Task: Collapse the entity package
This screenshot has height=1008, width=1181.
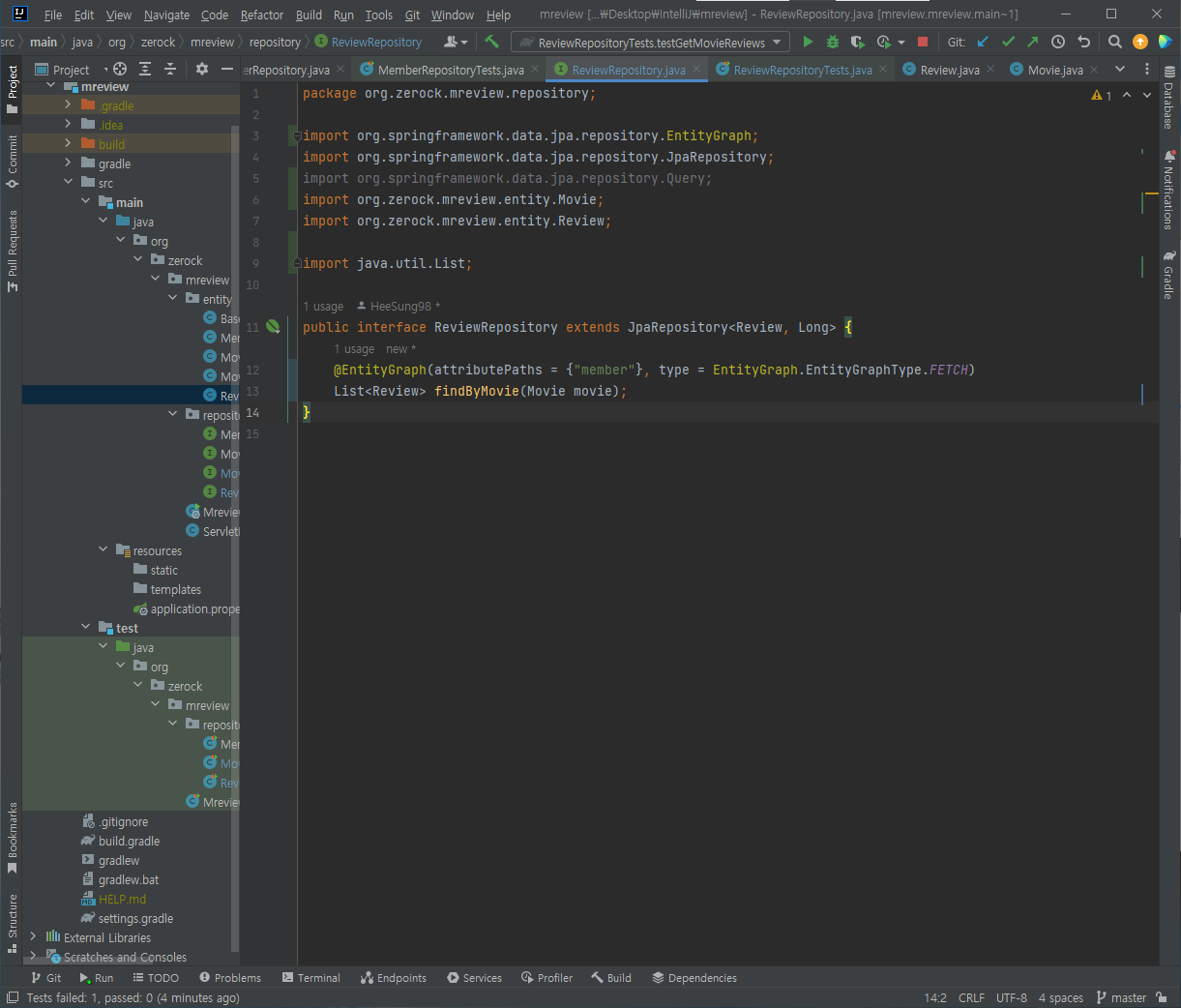Action: coord(173,298)
